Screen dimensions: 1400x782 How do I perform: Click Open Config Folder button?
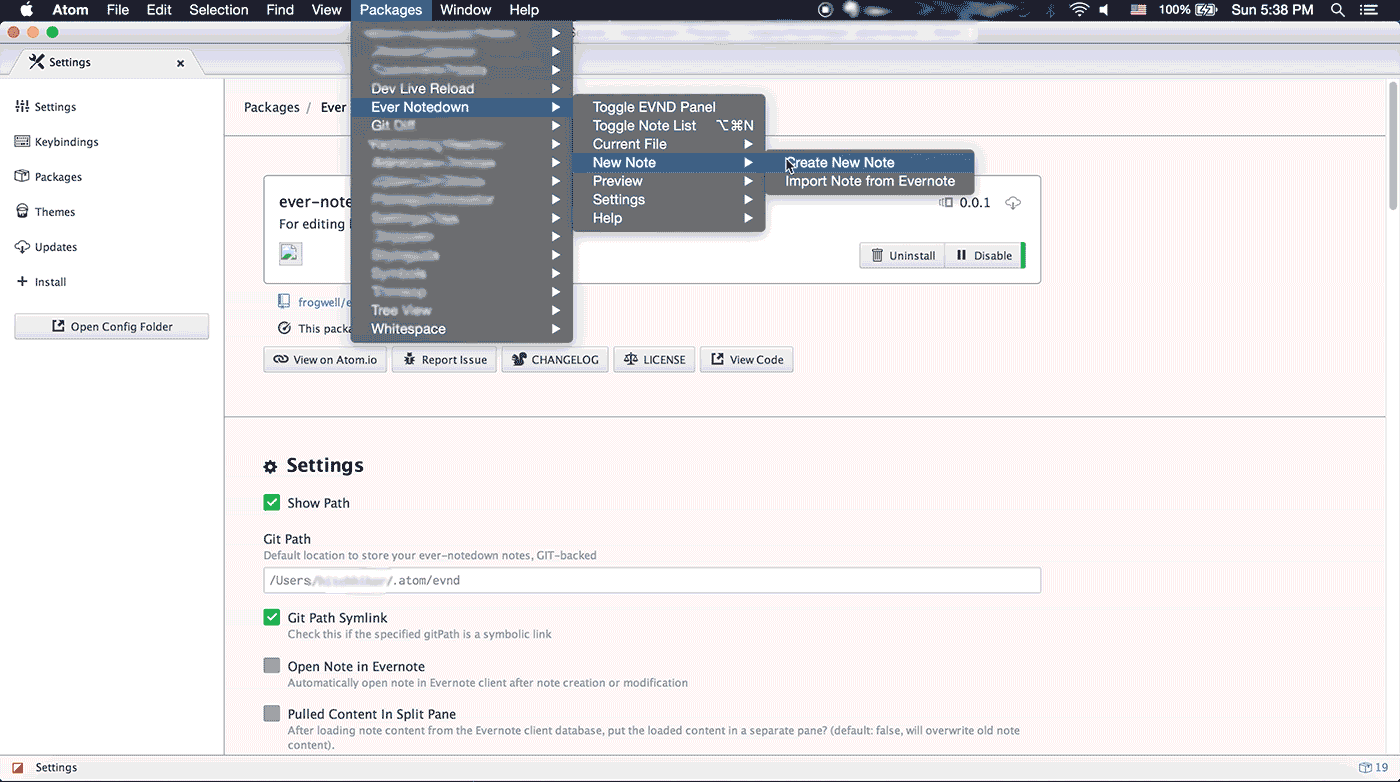112,326
